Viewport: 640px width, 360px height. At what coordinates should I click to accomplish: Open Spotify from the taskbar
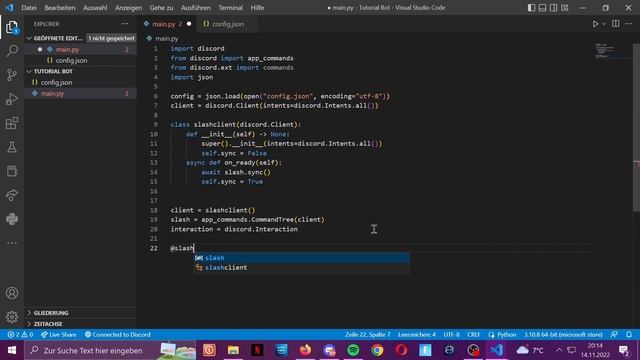tap(353, 350)
